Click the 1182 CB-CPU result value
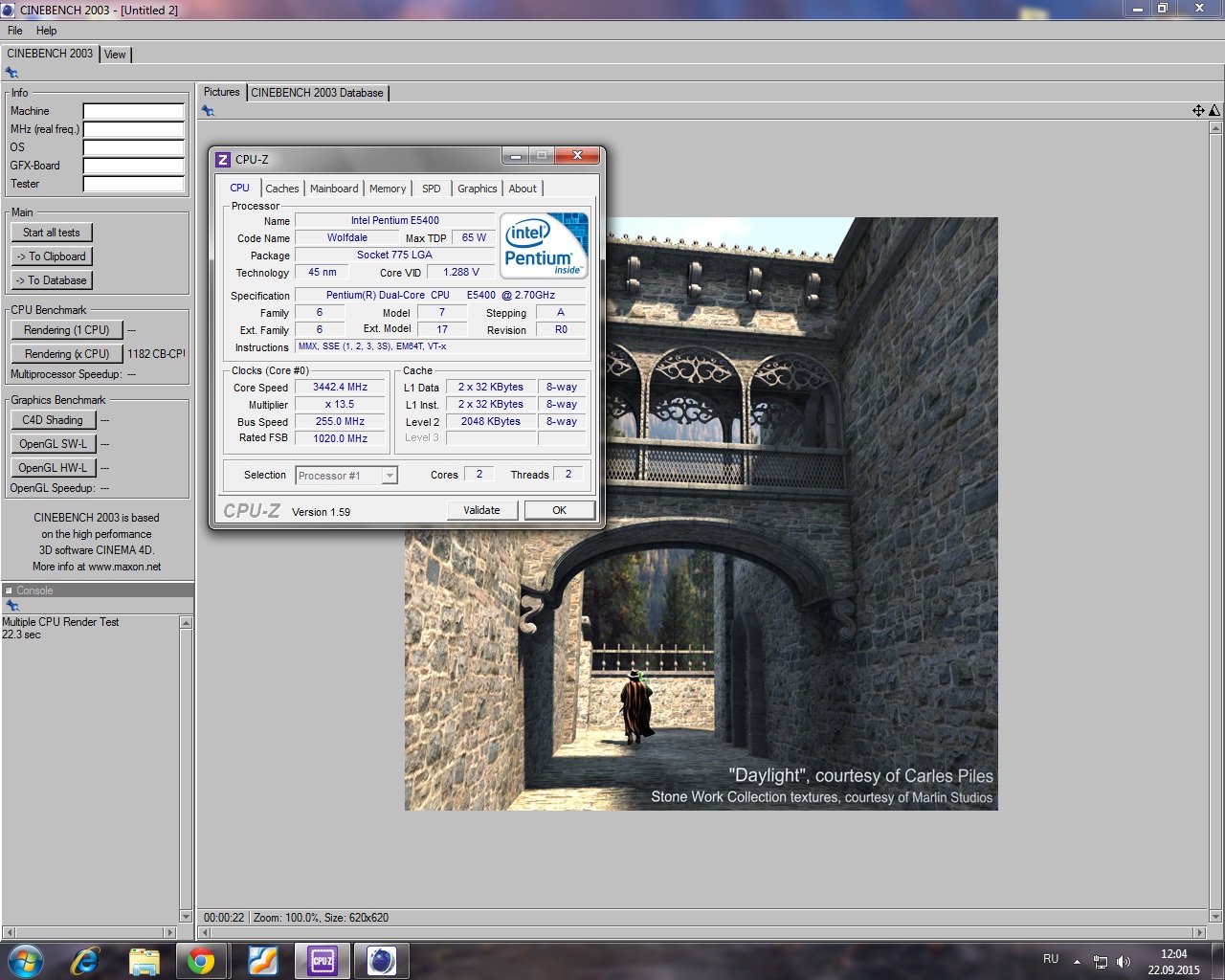This screenshot has height=980, width=1225. (x=156, y=354)
